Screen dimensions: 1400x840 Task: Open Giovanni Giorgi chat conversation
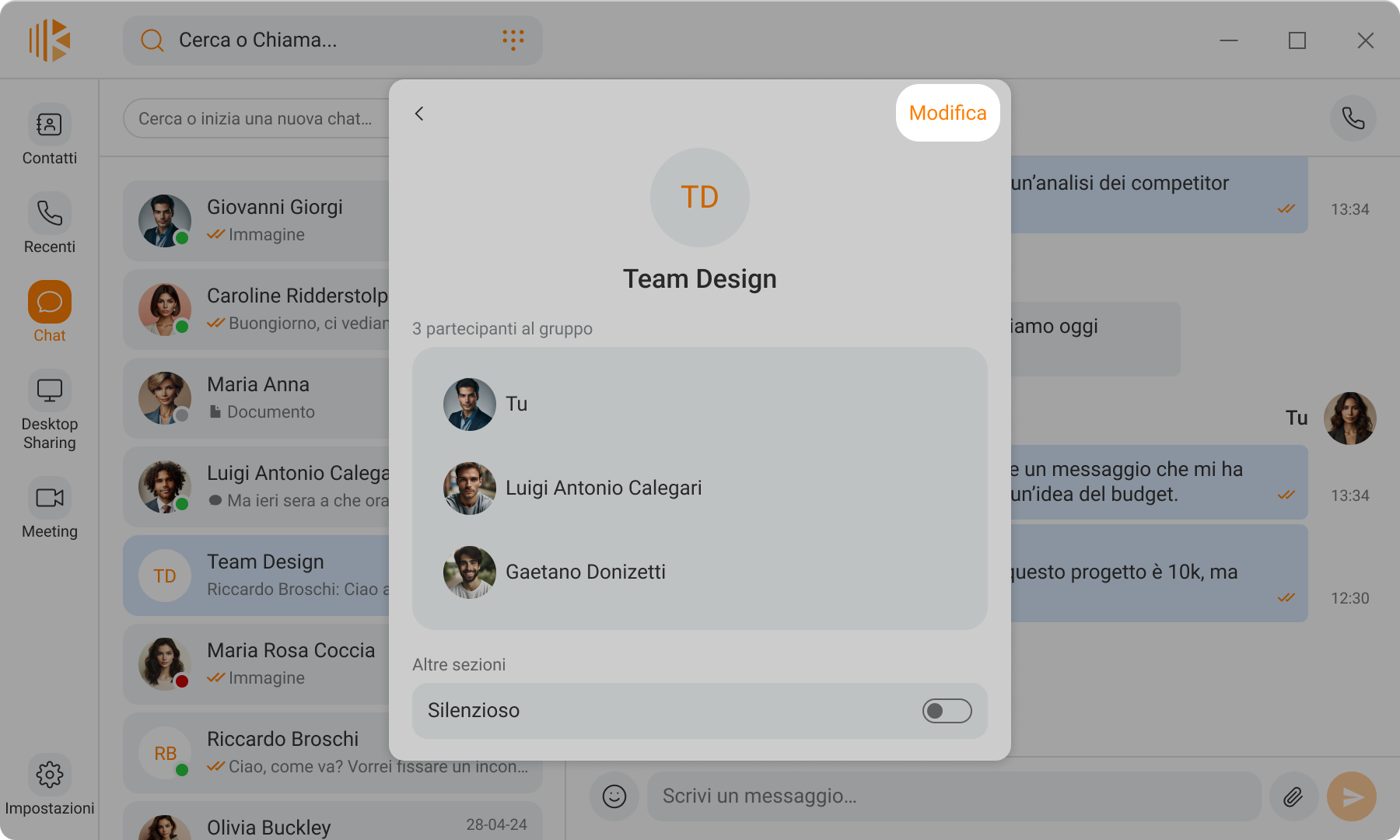tap(257, 221)
